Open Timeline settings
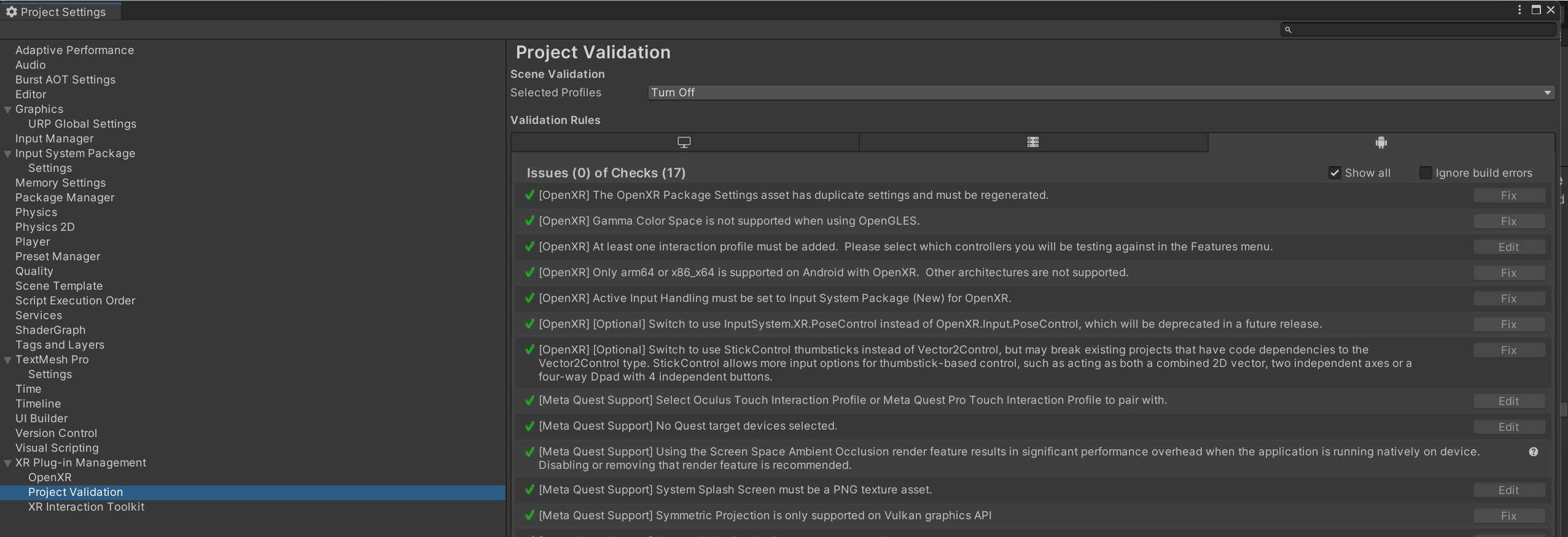Screen dimensions: 1568x537 click(x=38, y=404)
